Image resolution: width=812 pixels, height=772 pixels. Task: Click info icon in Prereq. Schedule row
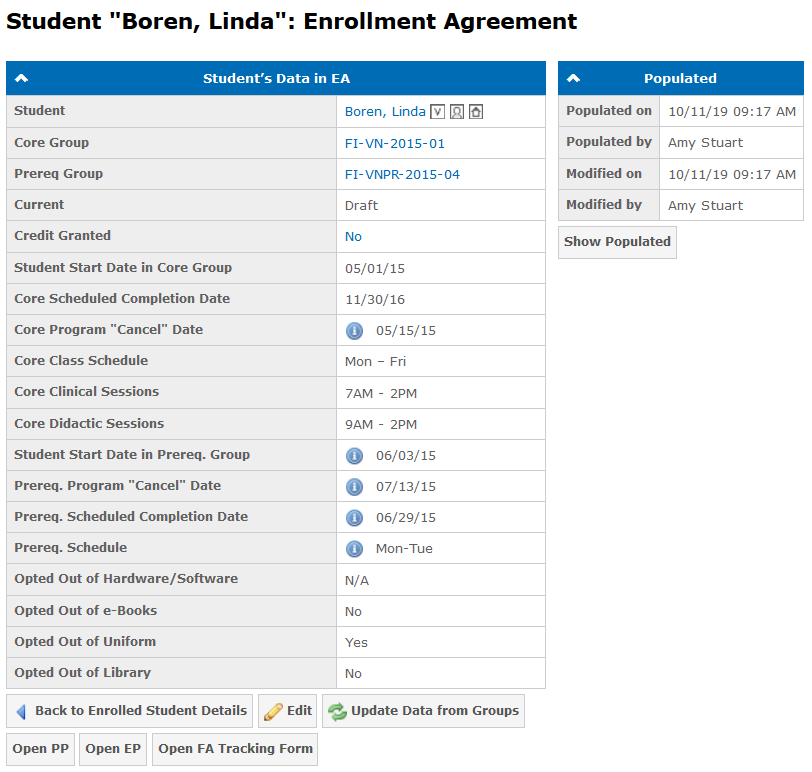[x=354, y=549]
